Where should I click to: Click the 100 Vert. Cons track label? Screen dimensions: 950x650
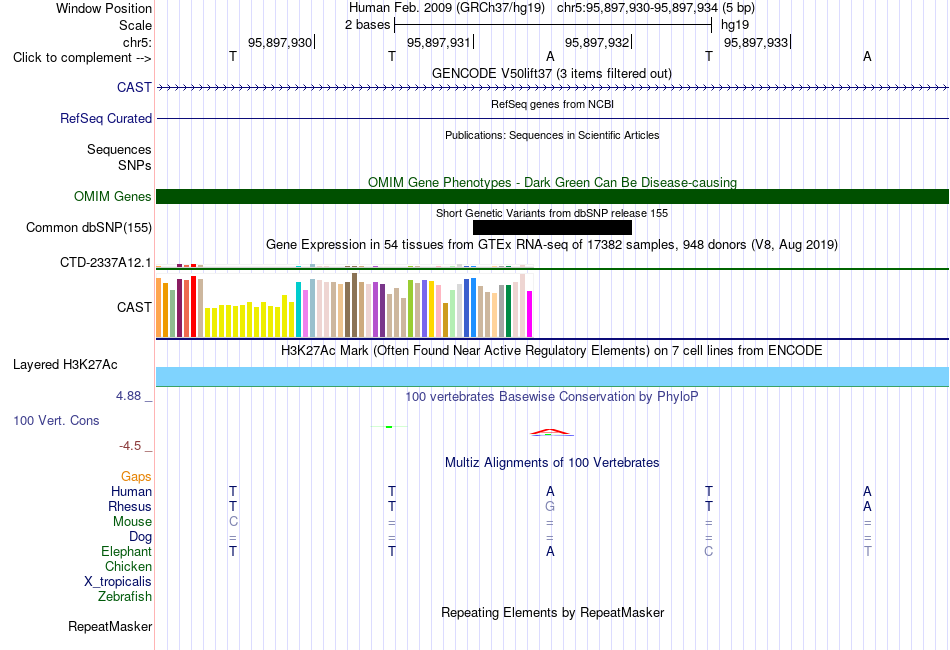pos(56,420)
